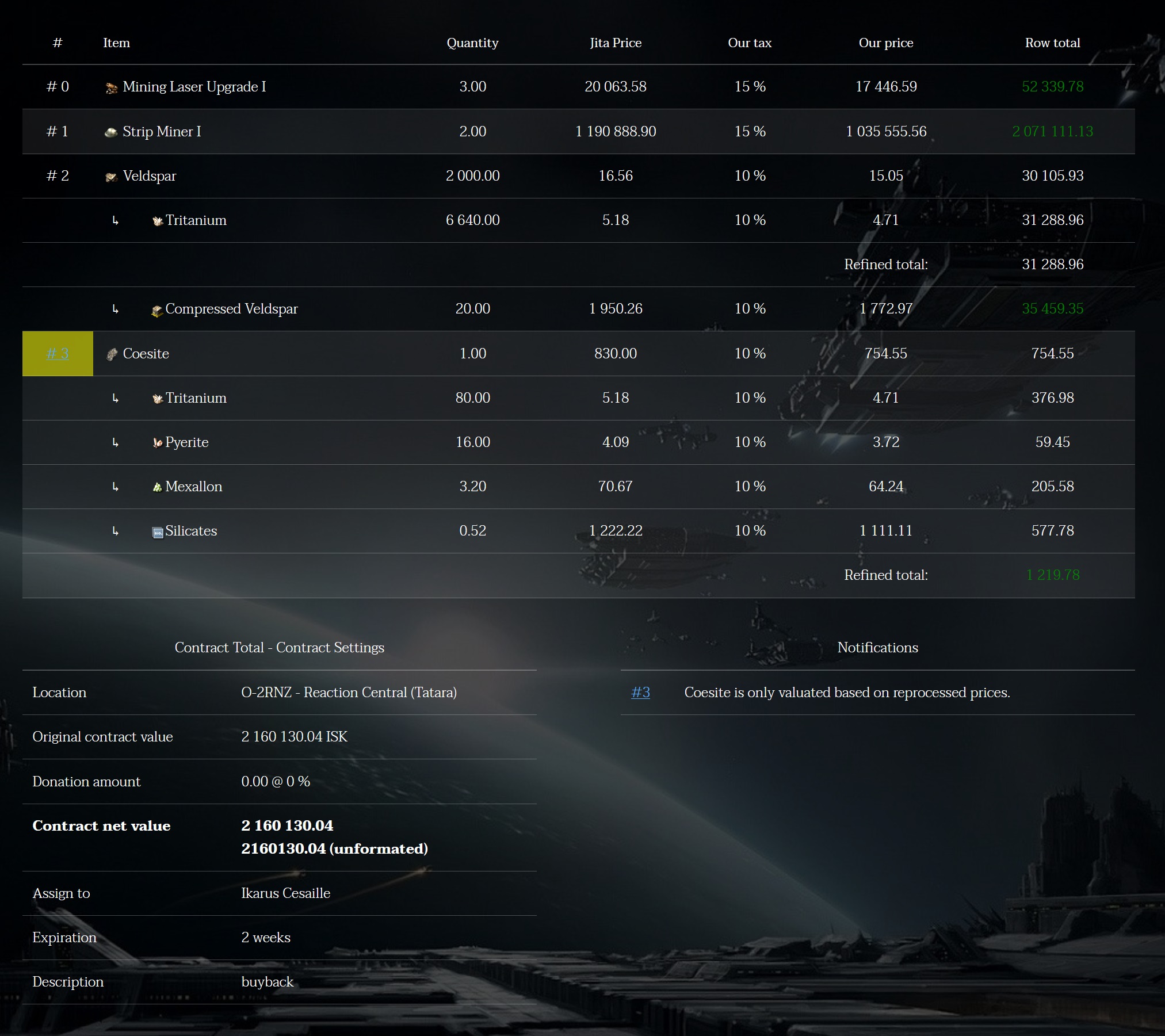Screen dimensions: 1165x1036
Task: Follow the #3 link in Notifications
Action: (x=640, y=692)
